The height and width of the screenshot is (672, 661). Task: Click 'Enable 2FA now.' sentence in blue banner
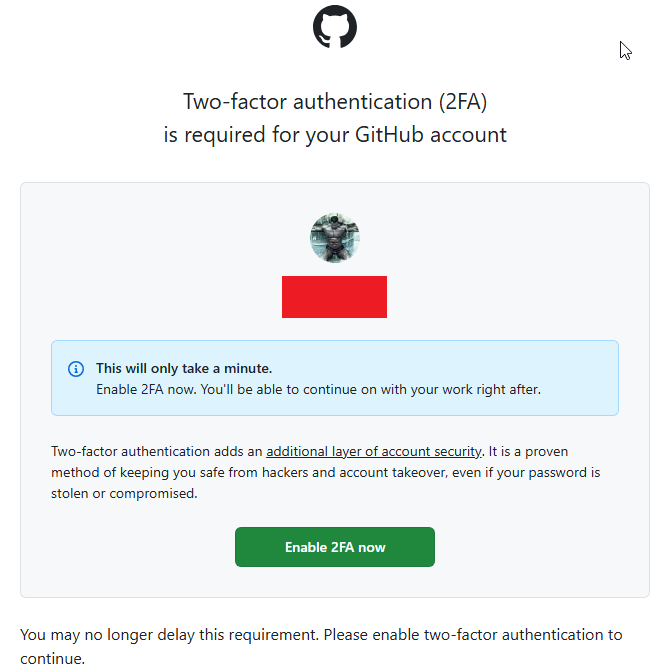pyautogui.click(x=146, y=390)
